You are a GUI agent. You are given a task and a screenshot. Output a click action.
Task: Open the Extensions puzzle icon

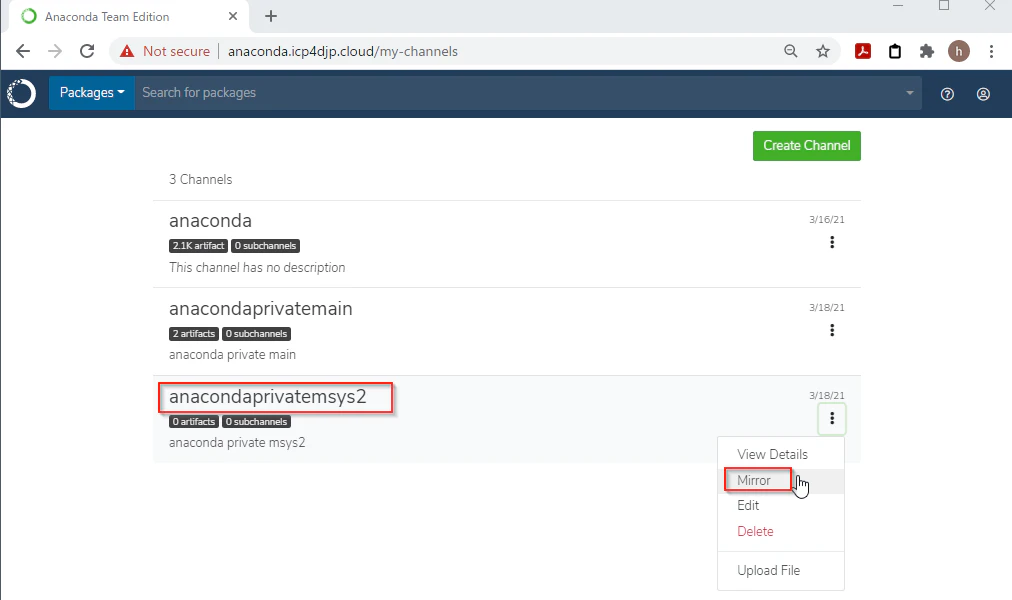[927, 51]
